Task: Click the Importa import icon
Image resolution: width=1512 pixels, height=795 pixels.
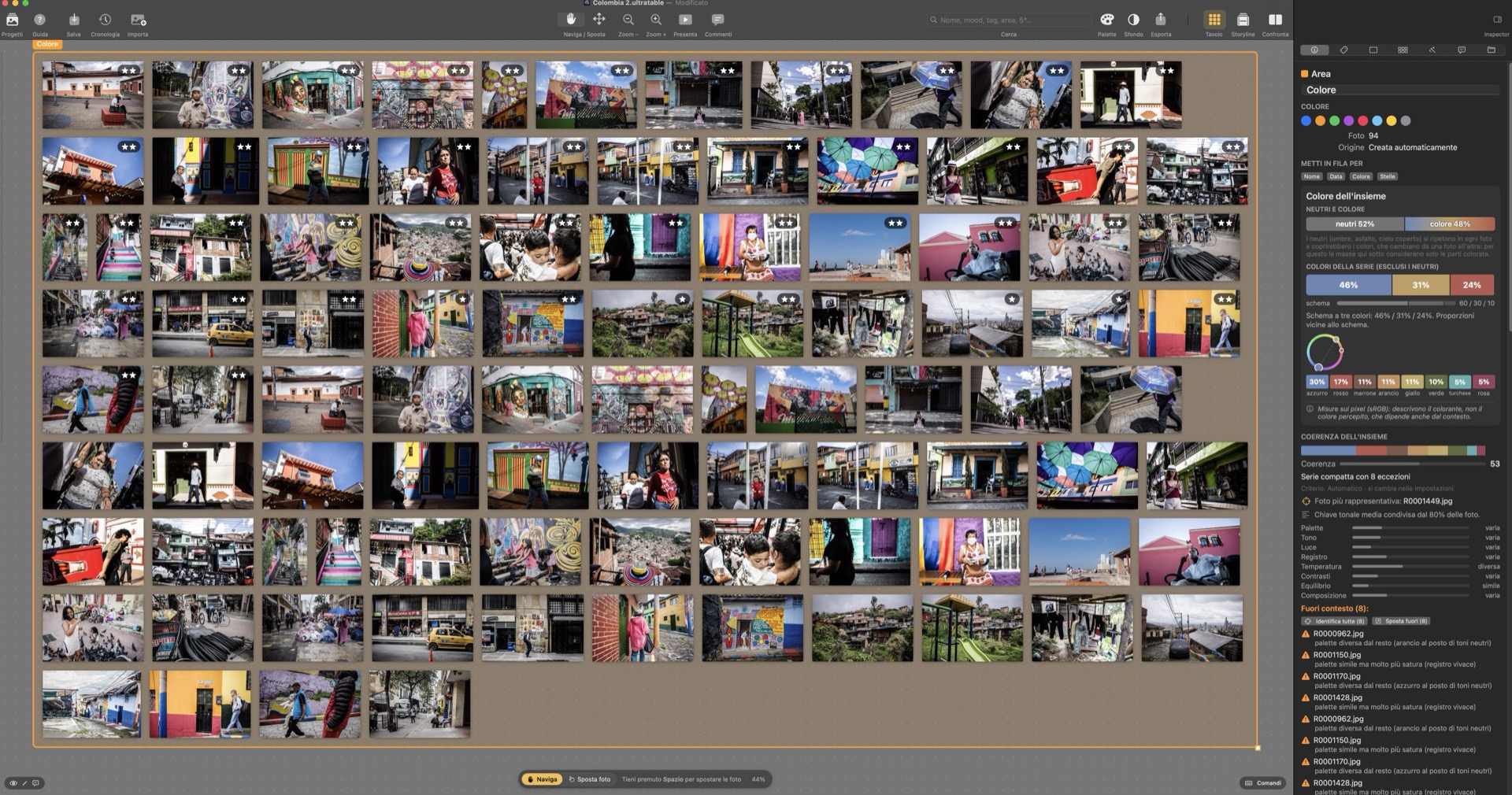Action: [x=138, y=20]
